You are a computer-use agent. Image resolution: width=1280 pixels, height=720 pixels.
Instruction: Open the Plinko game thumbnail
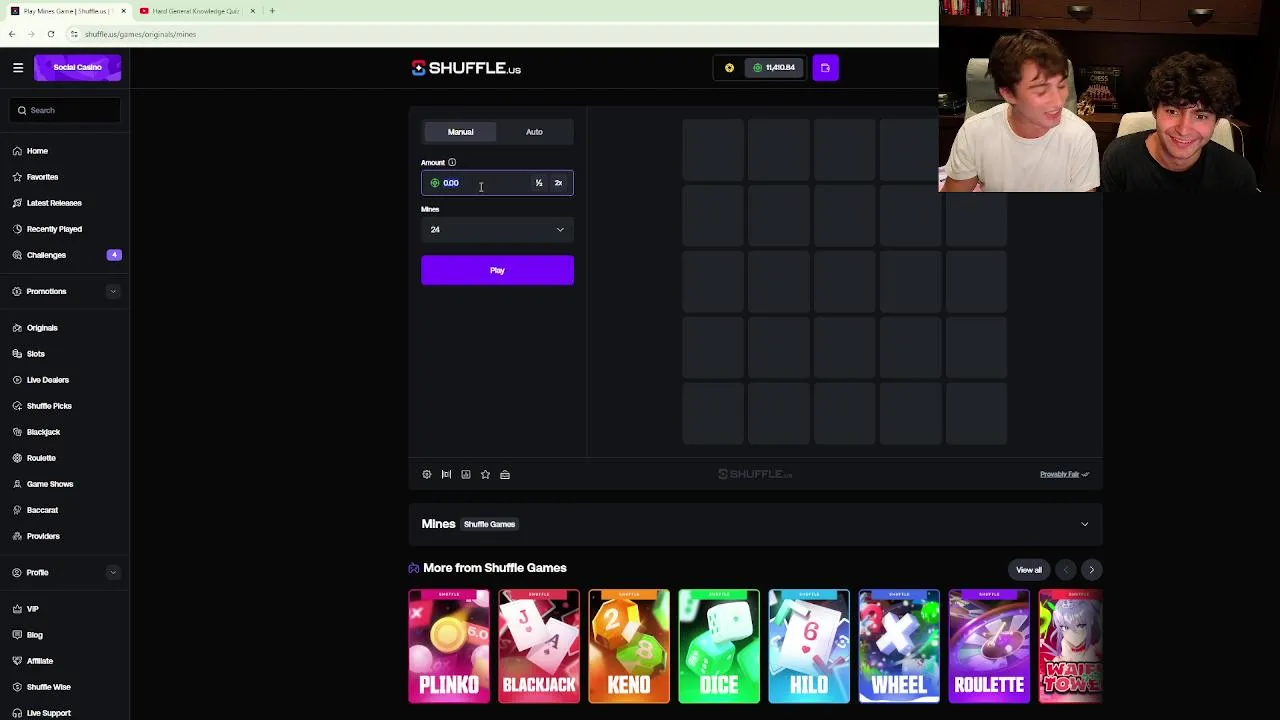(449, 646)
